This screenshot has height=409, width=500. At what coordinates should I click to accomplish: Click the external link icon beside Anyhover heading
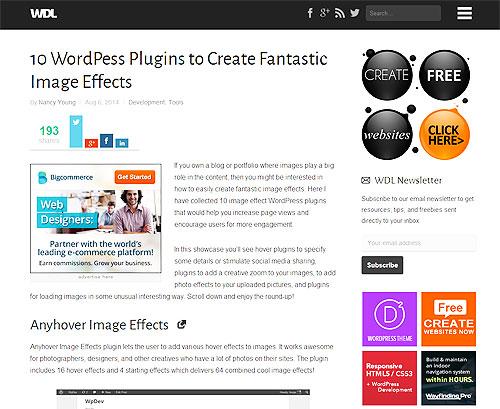pyautogui.click(x=181, y=324)
